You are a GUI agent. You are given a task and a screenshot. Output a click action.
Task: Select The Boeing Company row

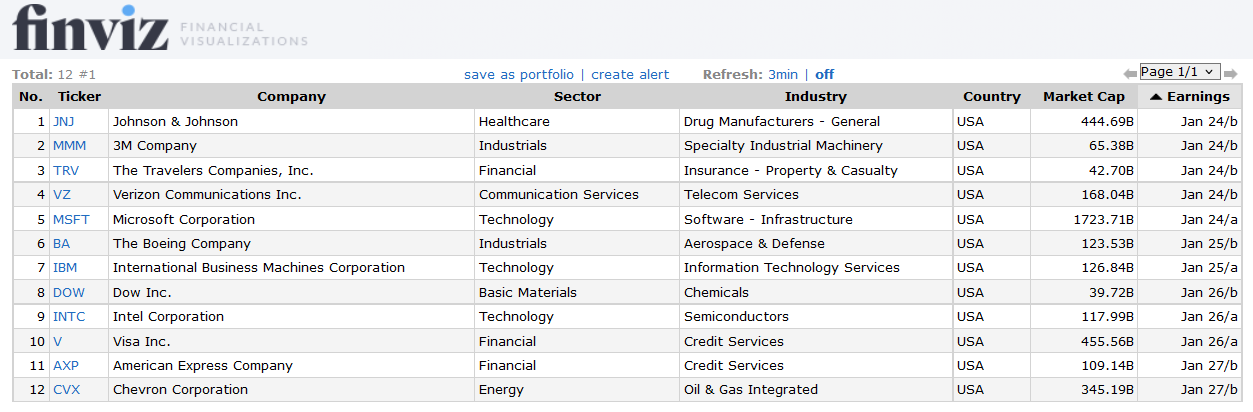627,243
